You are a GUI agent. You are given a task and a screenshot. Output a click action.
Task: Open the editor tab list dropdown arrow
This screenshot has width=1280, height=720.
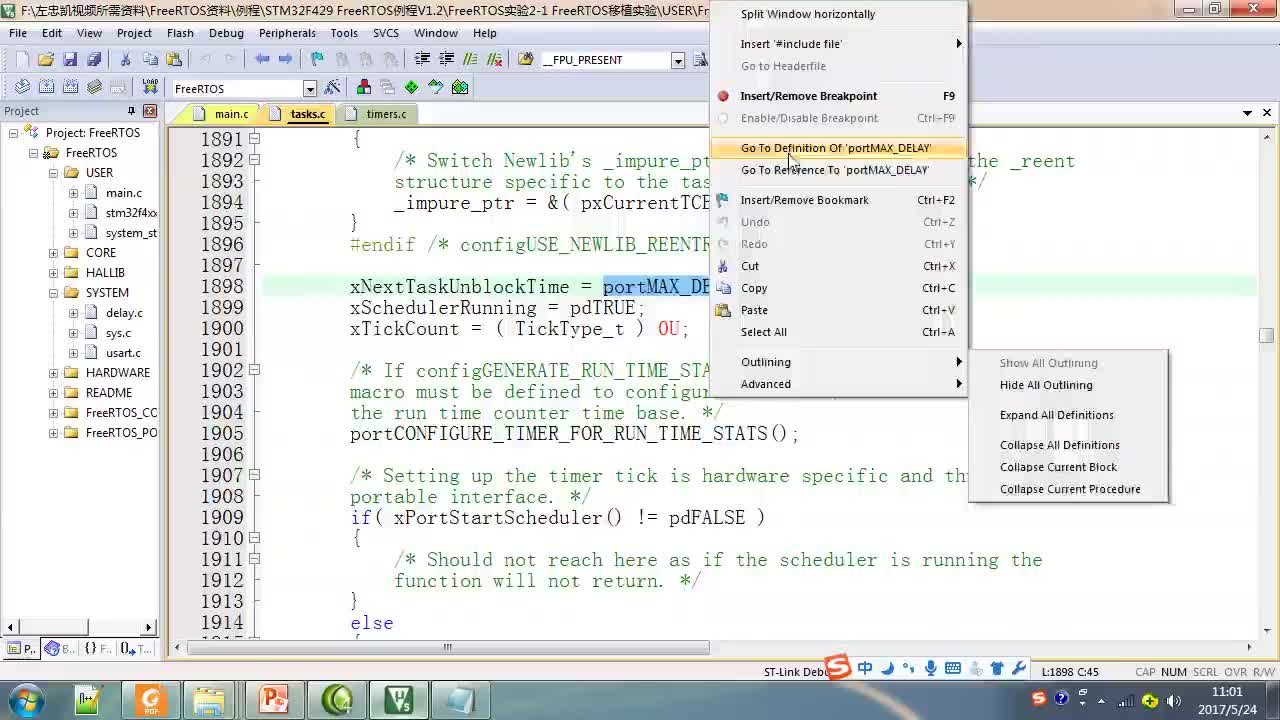click(x=1248, y=113)
